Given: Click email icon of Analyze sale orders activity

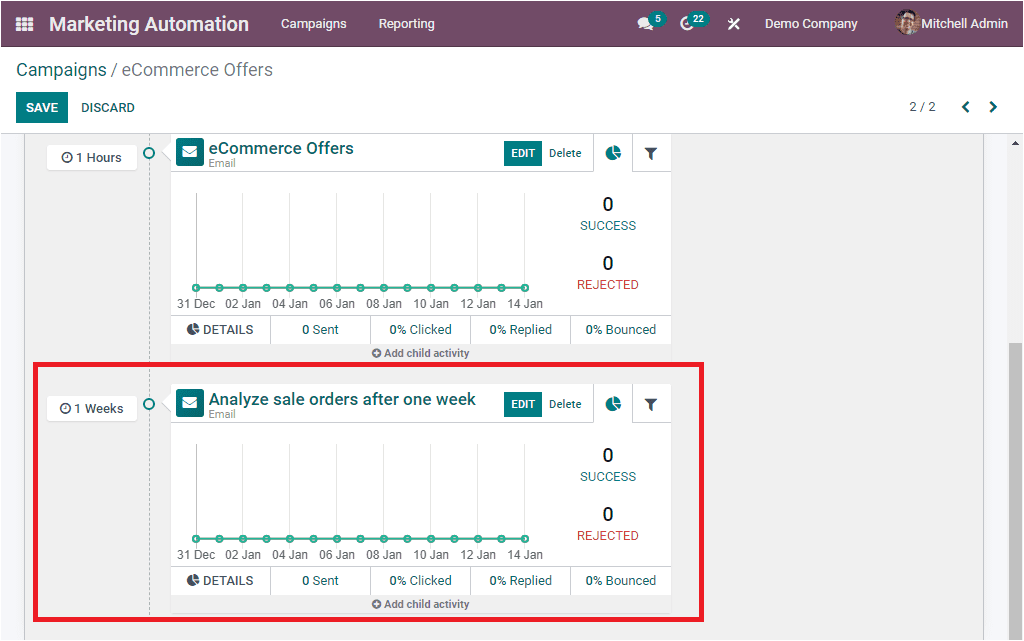Looking at the screenshot, I should pos(190,403).
